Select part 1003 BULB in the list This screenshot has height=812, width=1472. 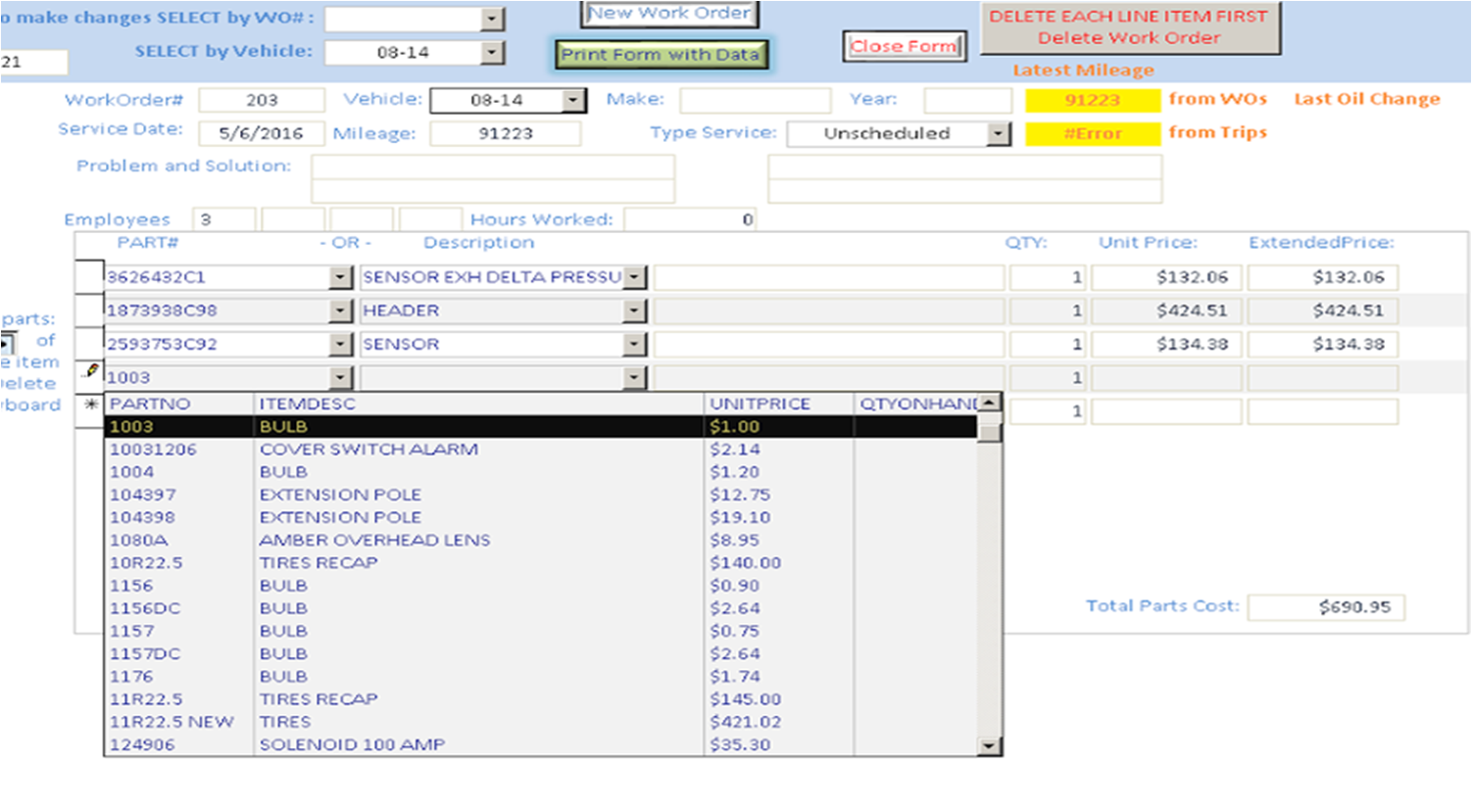tap(541, 426)
